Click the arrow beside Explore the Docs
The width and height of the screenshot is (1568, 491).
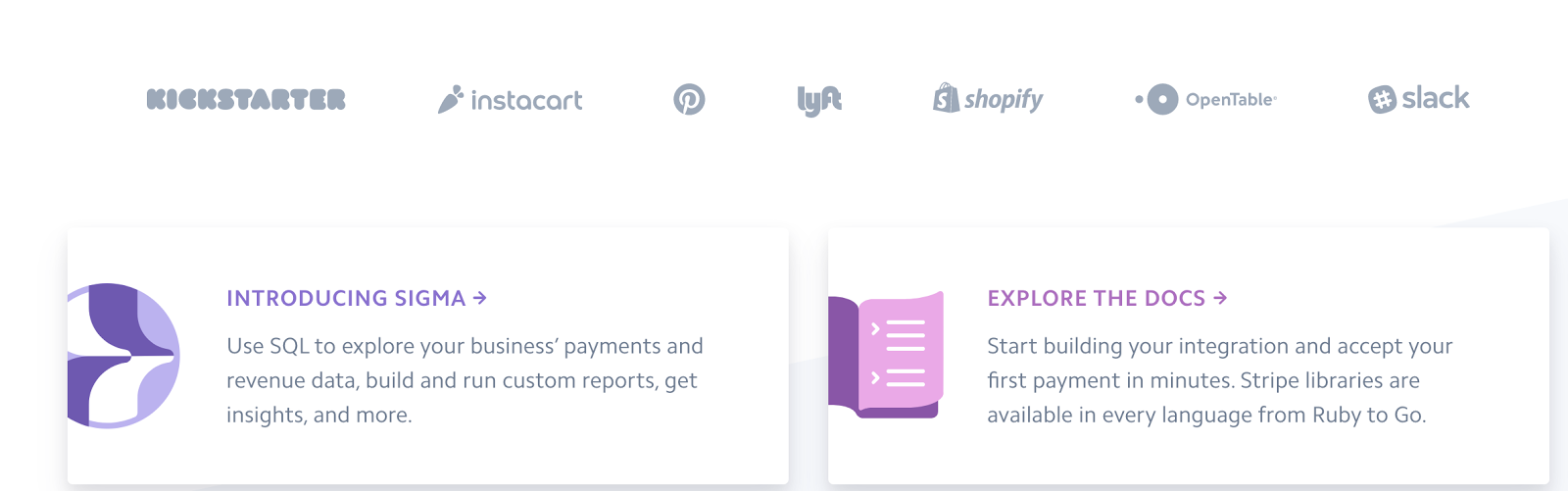[1220, 298]
